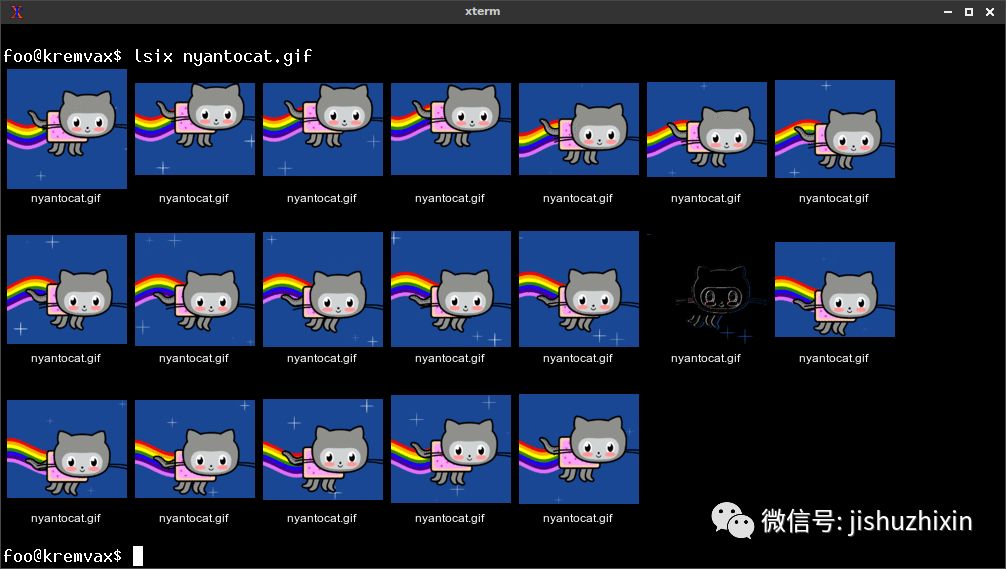Select first thumbnail in the middle row
1006x569 pixels.
coord(67,289)
